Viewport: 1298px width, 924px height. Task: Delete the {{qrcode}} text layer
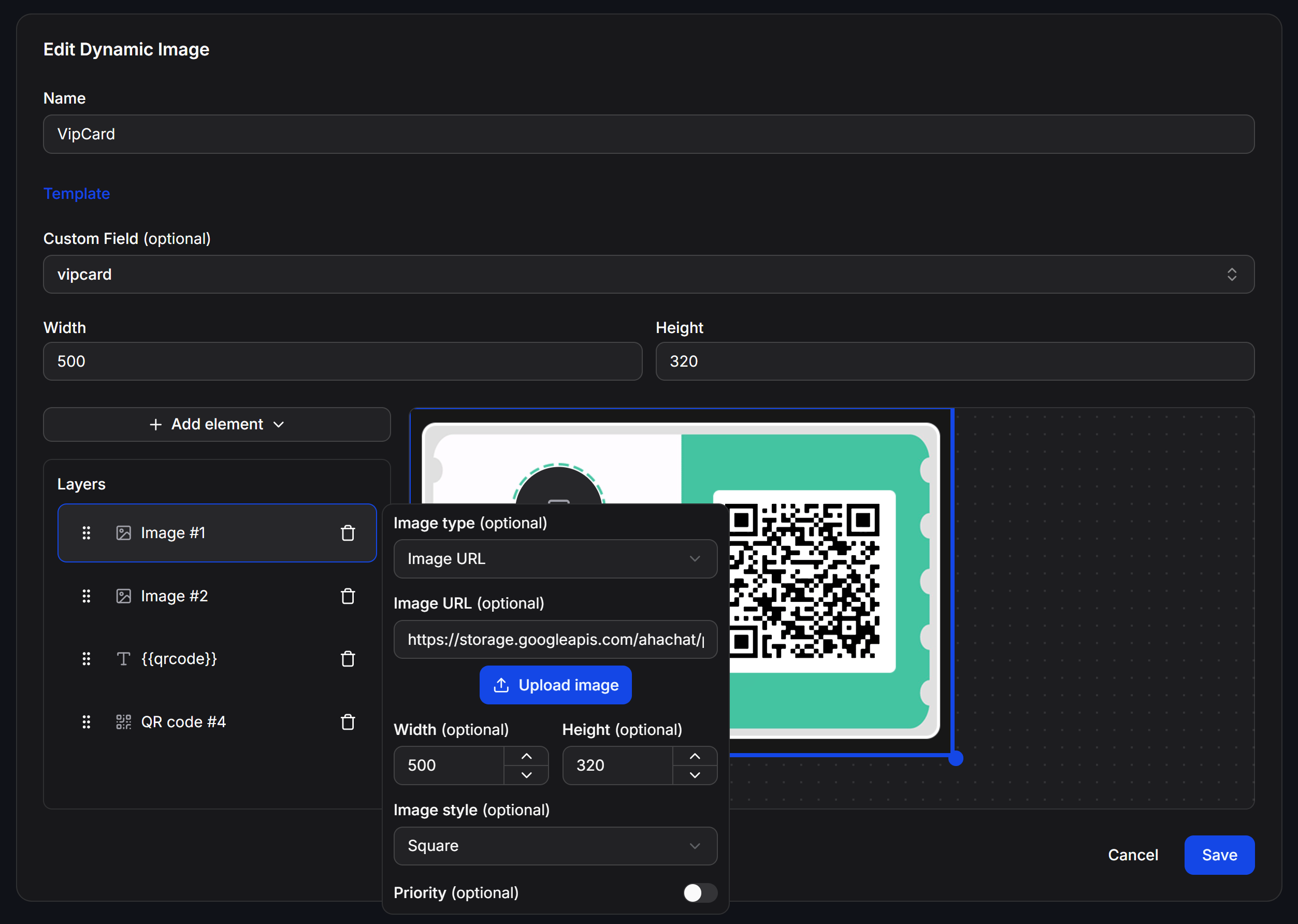pyautogui.click(x=348, y=659)
